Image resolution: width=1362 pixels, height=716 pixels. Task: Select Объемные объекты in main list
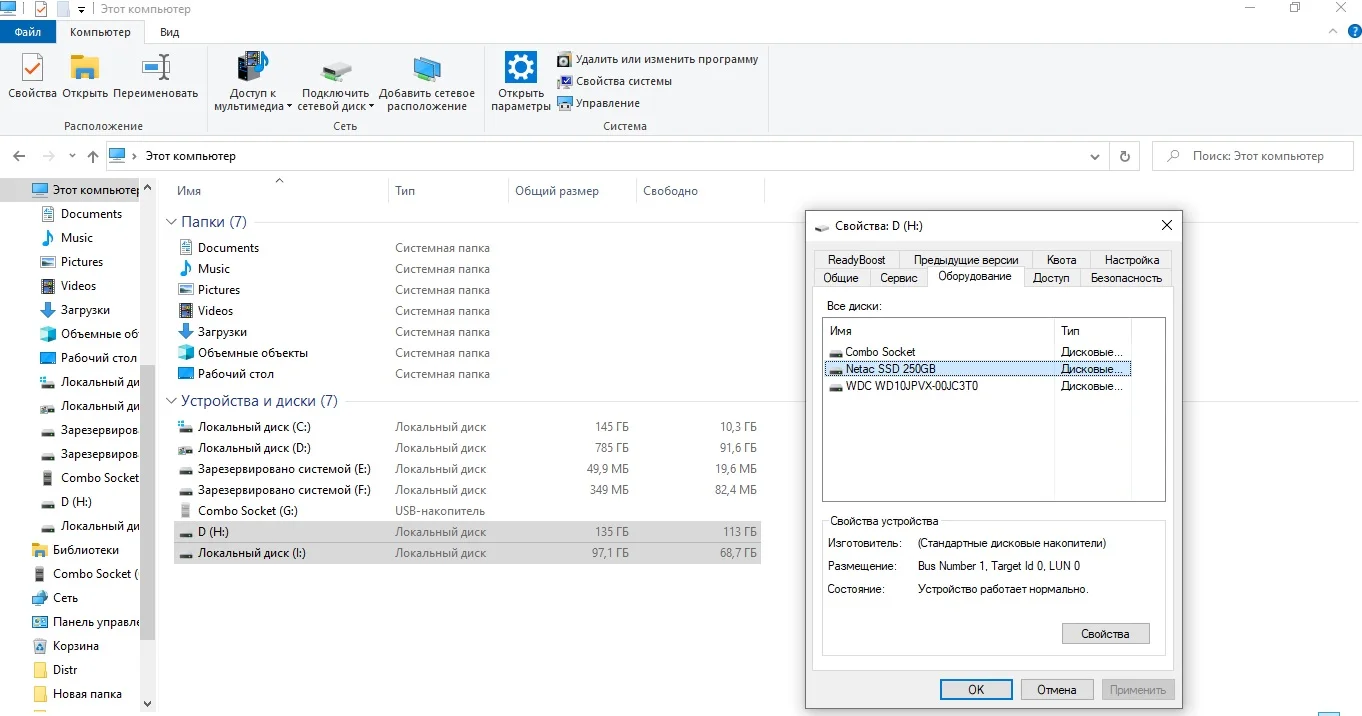point(253,353)
